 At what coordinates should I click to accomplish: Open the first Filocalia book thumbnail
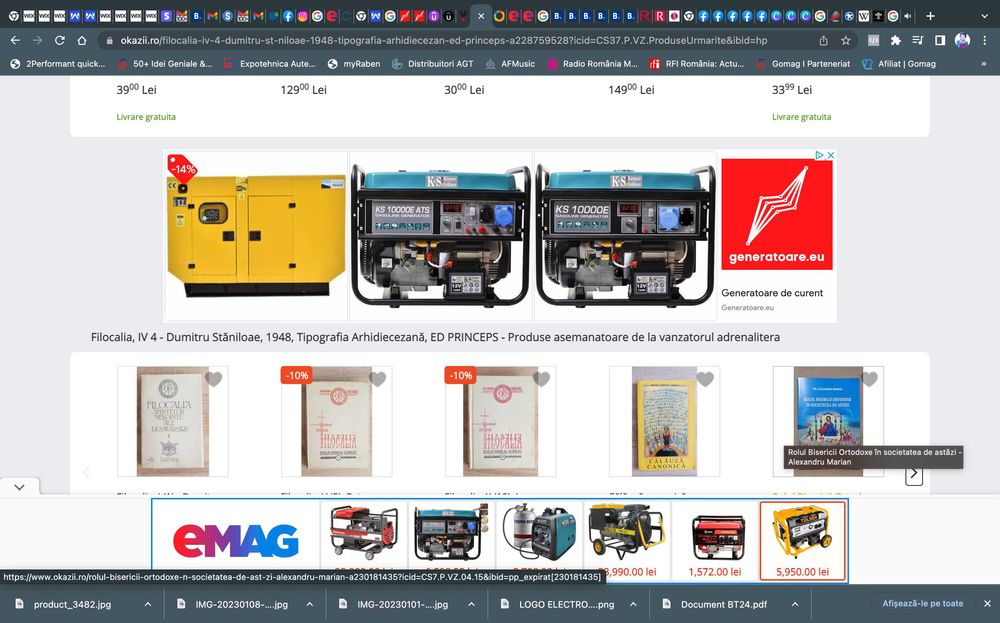[173, 421]
